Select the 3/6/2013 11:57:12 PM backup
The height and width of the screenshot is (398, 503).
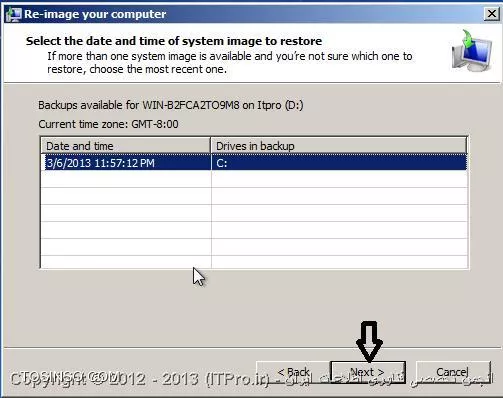[254, 163]
